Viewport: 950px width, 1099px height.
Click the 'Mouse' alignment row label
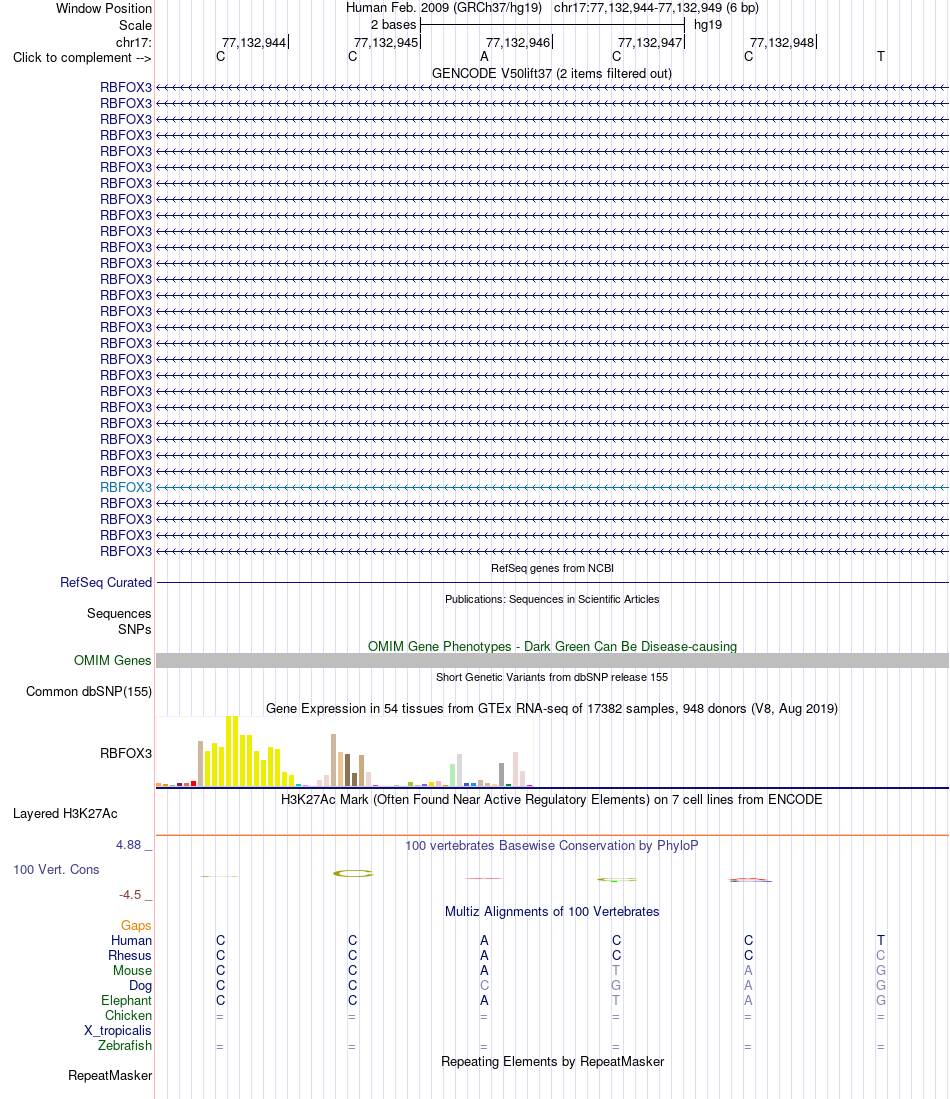coord(133,971)
